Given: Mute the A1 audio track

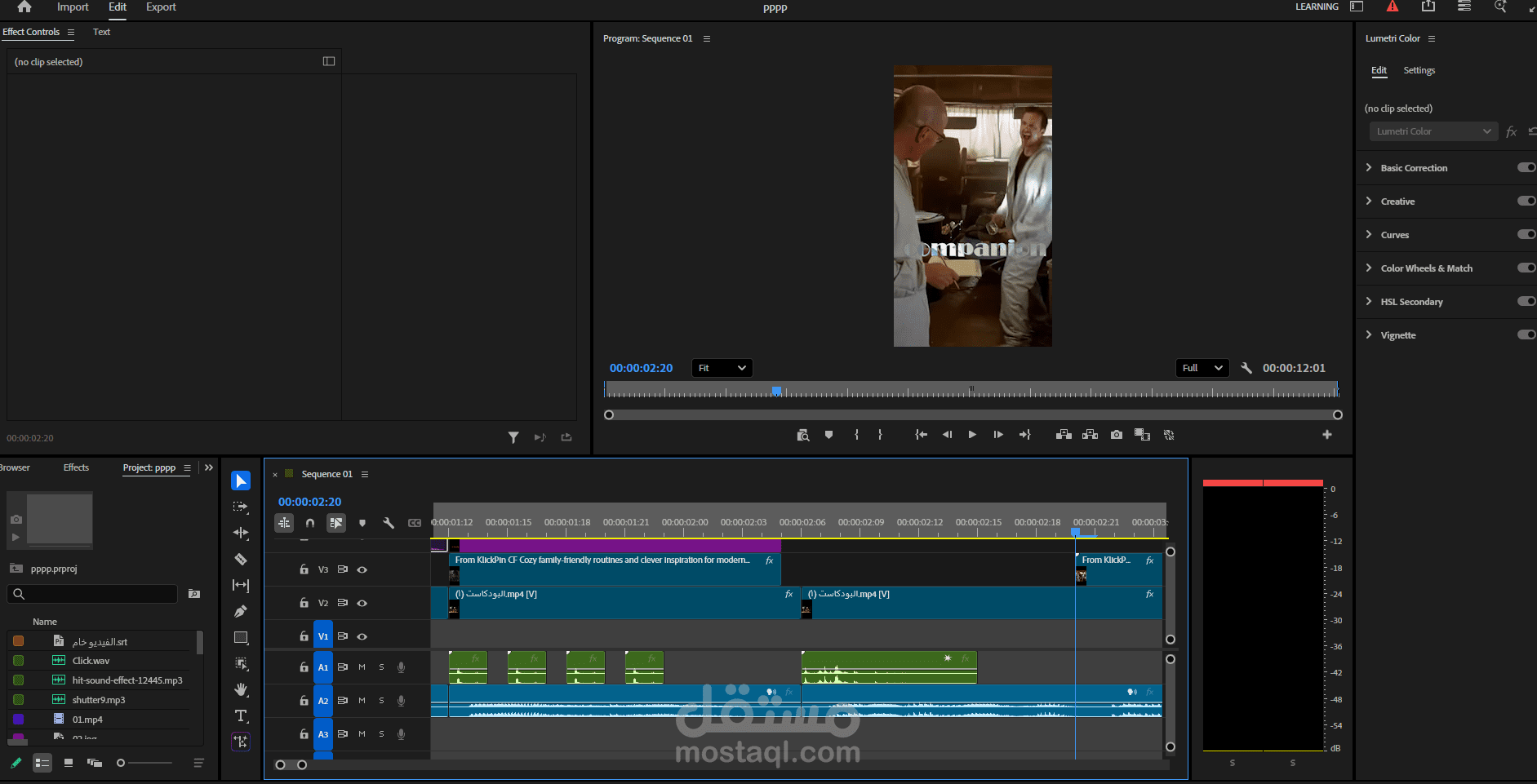Looking at the screenshot, I should 362,667.
